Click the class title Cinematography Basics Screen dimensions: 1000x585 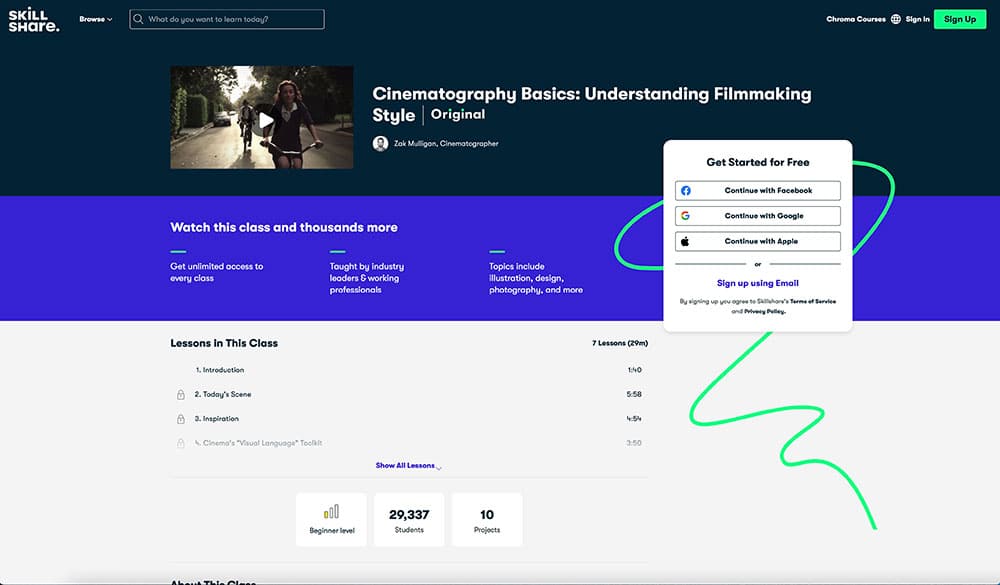[x=591, y=103]
